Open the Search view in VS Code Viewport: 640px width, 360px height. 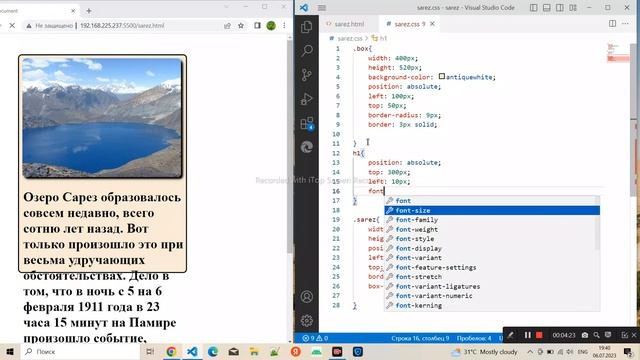click(x=307, y=51)
